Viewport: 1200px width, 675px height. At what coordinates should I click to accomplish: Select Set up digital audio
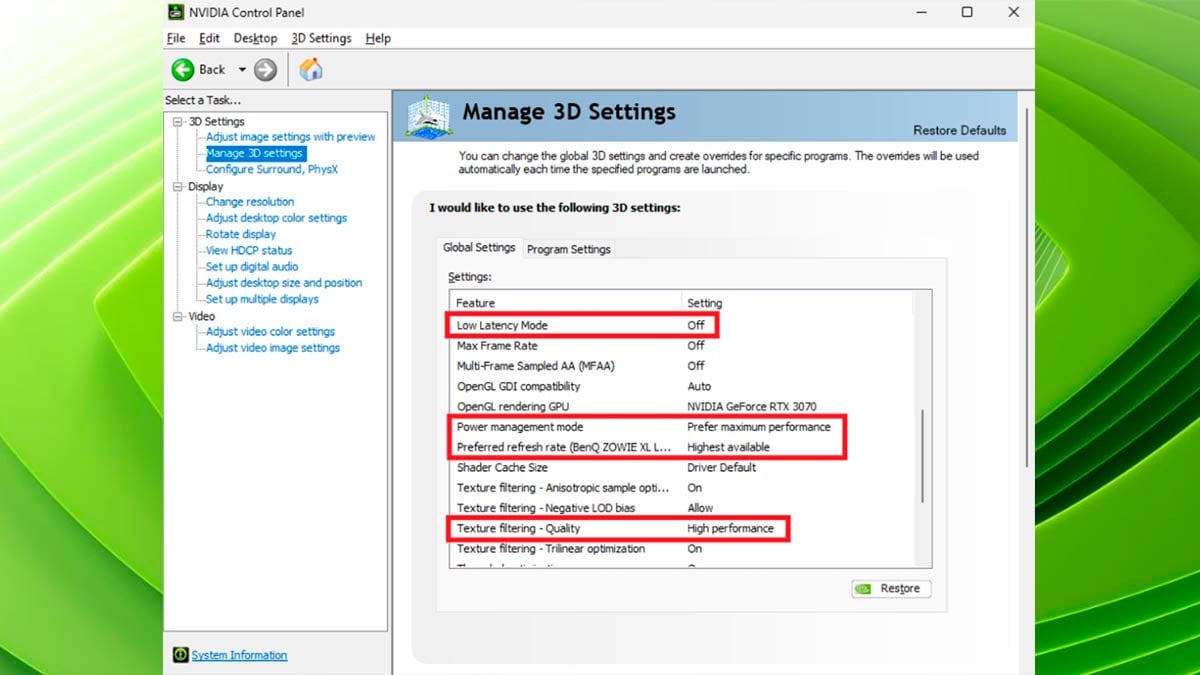[x=252, y=267]
